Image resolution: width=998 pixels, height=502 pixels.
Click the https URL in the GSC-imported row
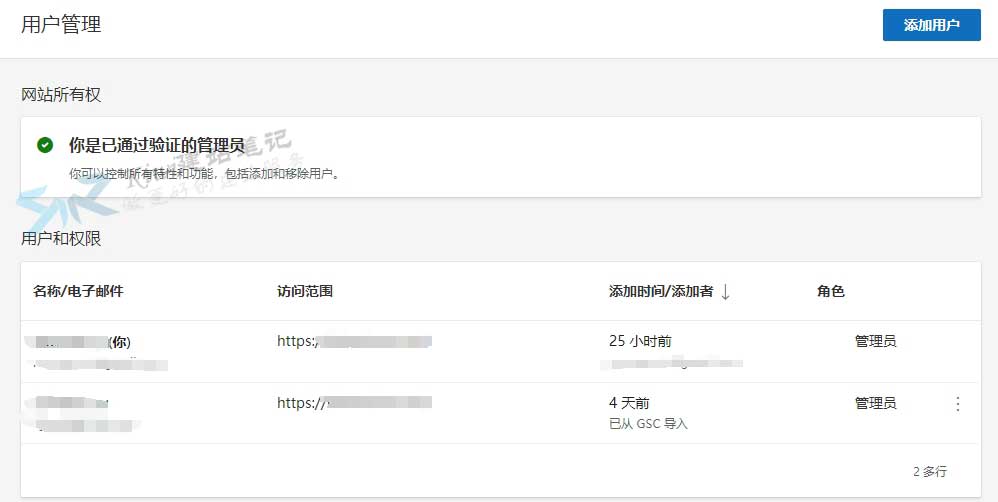355,403
